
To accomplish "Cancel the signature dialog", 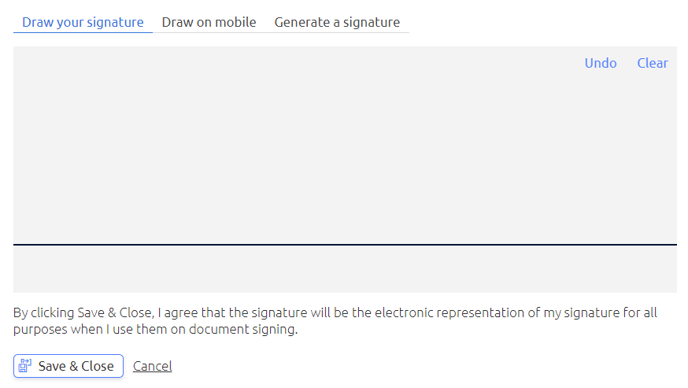I will [x=152, y=366].
